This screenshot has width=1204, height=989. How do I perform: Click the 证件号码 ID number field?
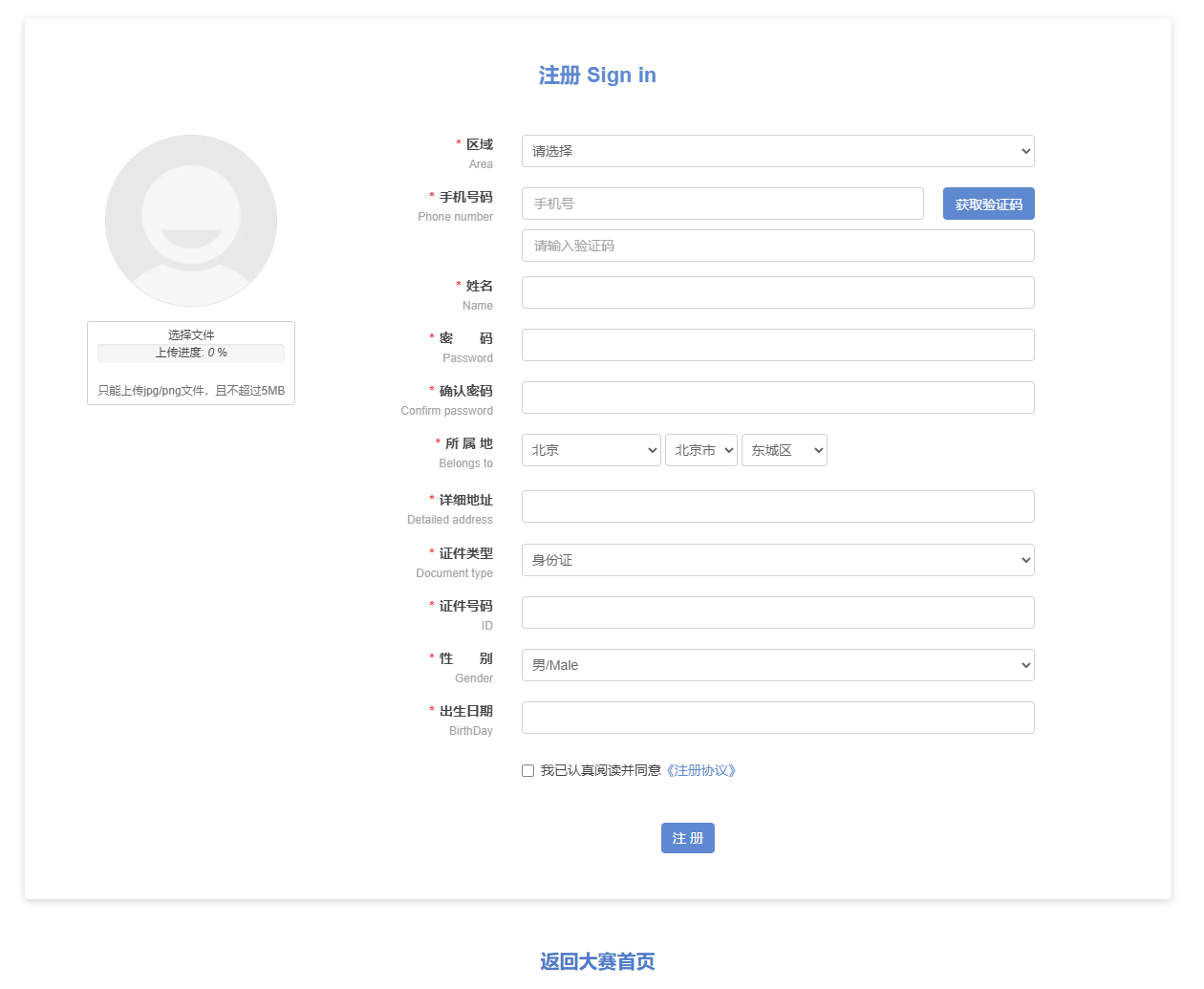[x=777, y=613]
